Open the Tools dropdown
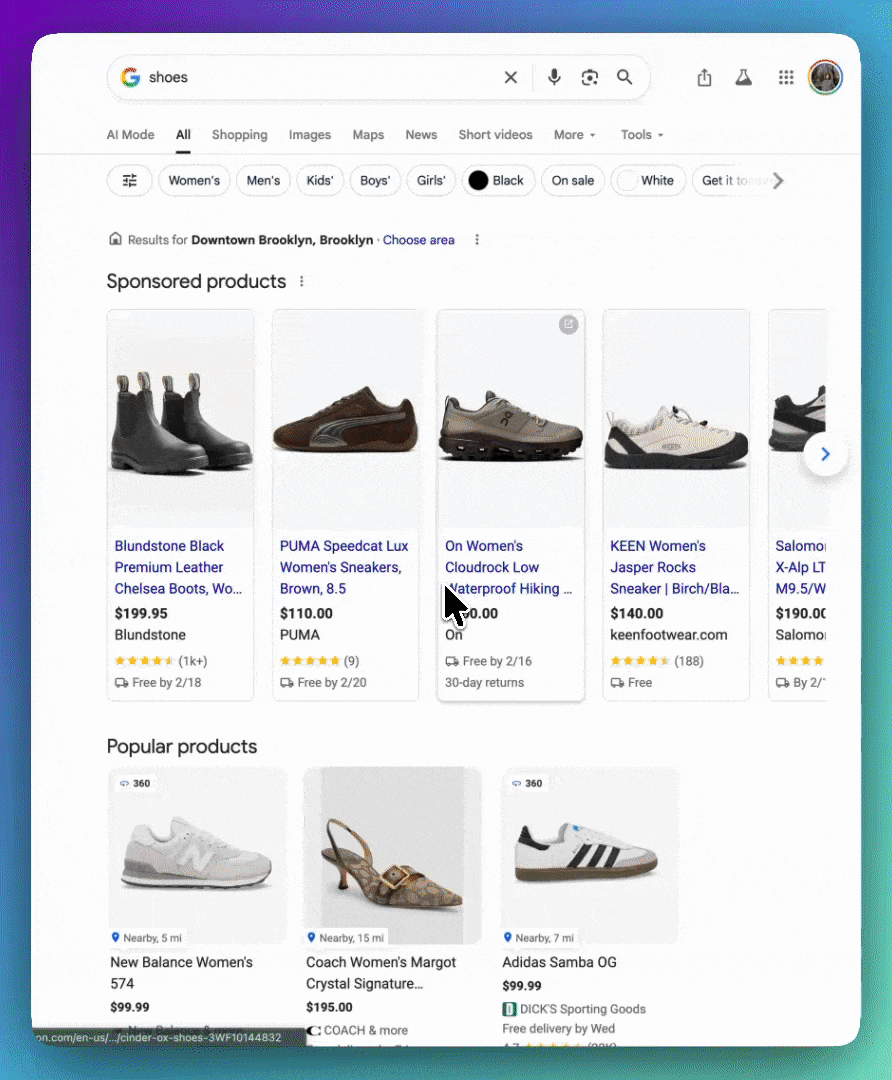This screenshot has height=1080, width=892. point(642,135)
